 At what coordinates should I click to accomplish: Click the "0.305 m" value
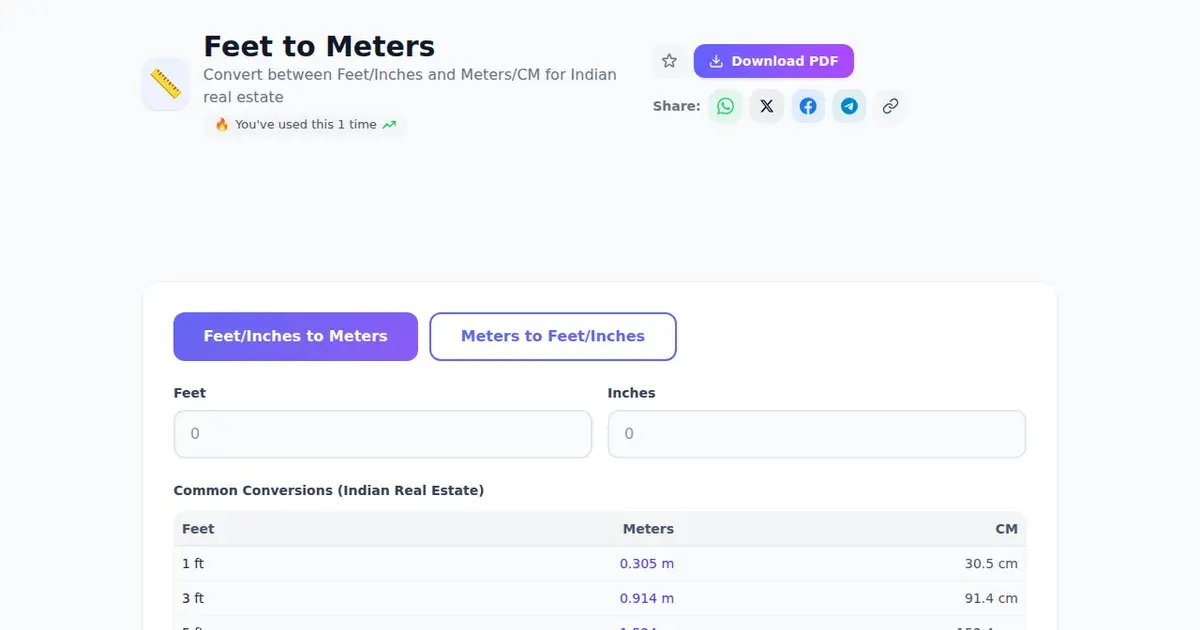coord(647,564)
